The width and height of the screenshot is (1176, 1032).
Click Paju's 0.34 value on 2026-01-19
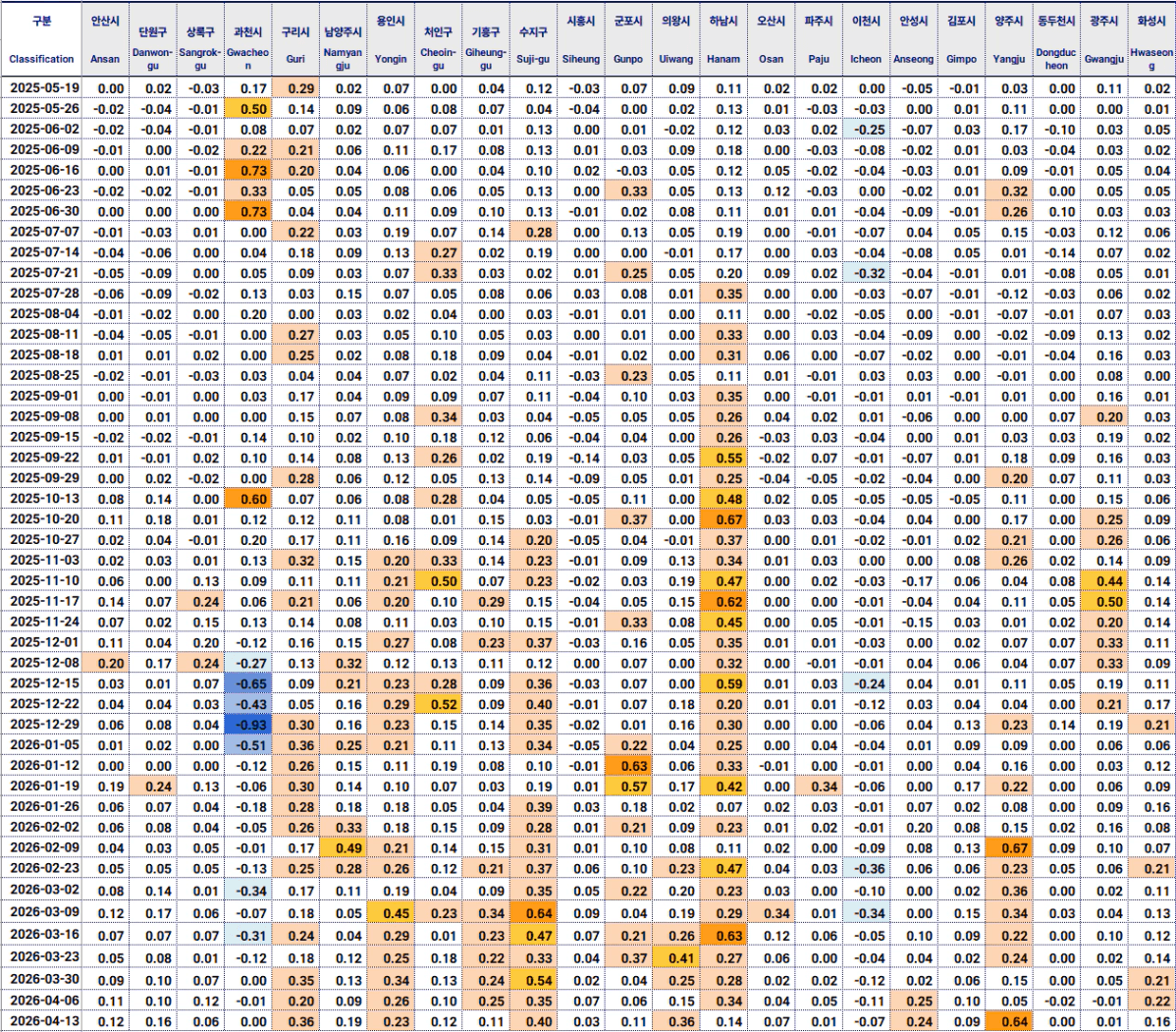[819, 787]
